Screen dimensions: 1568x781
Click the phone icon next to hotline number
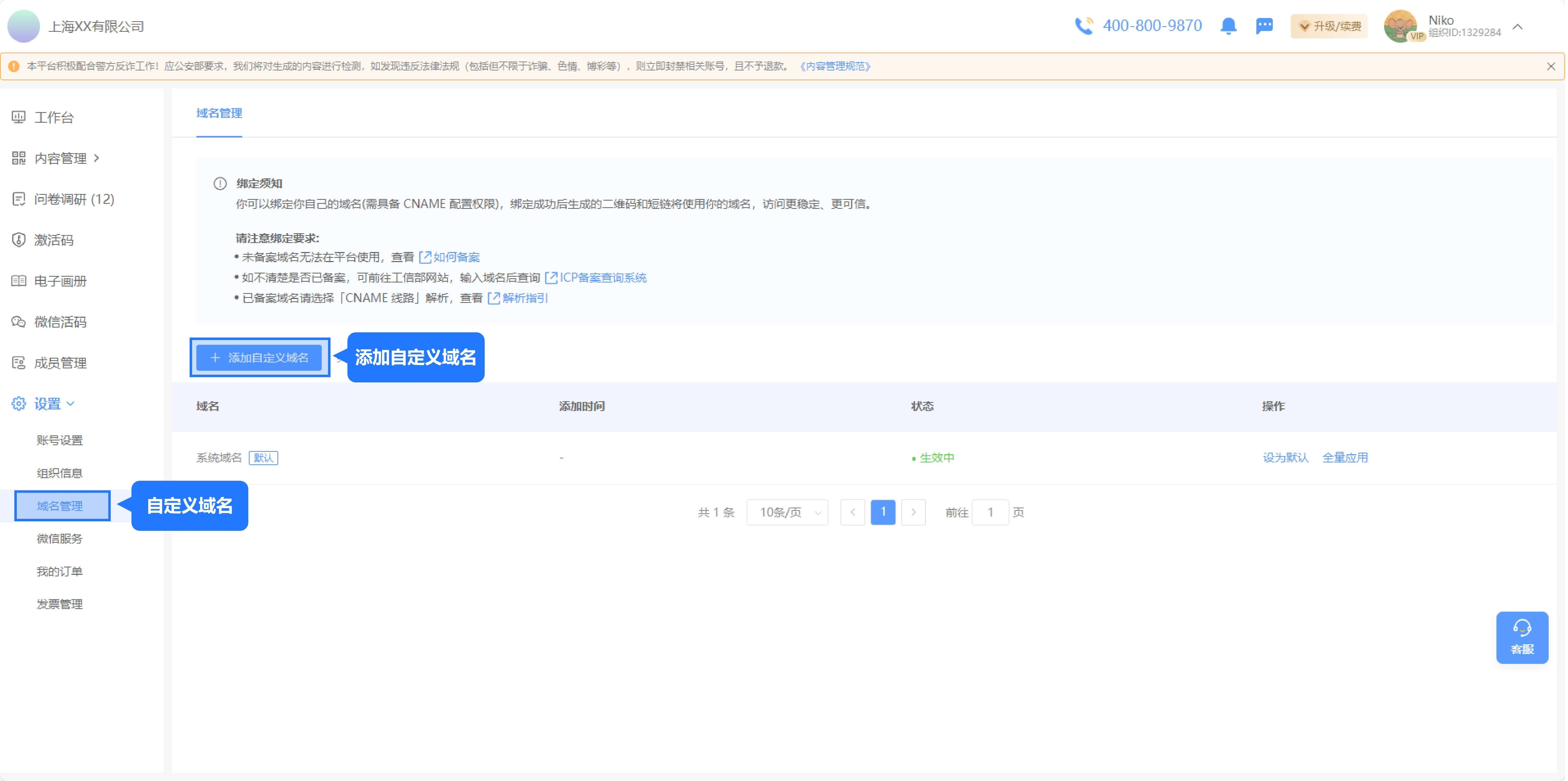1085,26
